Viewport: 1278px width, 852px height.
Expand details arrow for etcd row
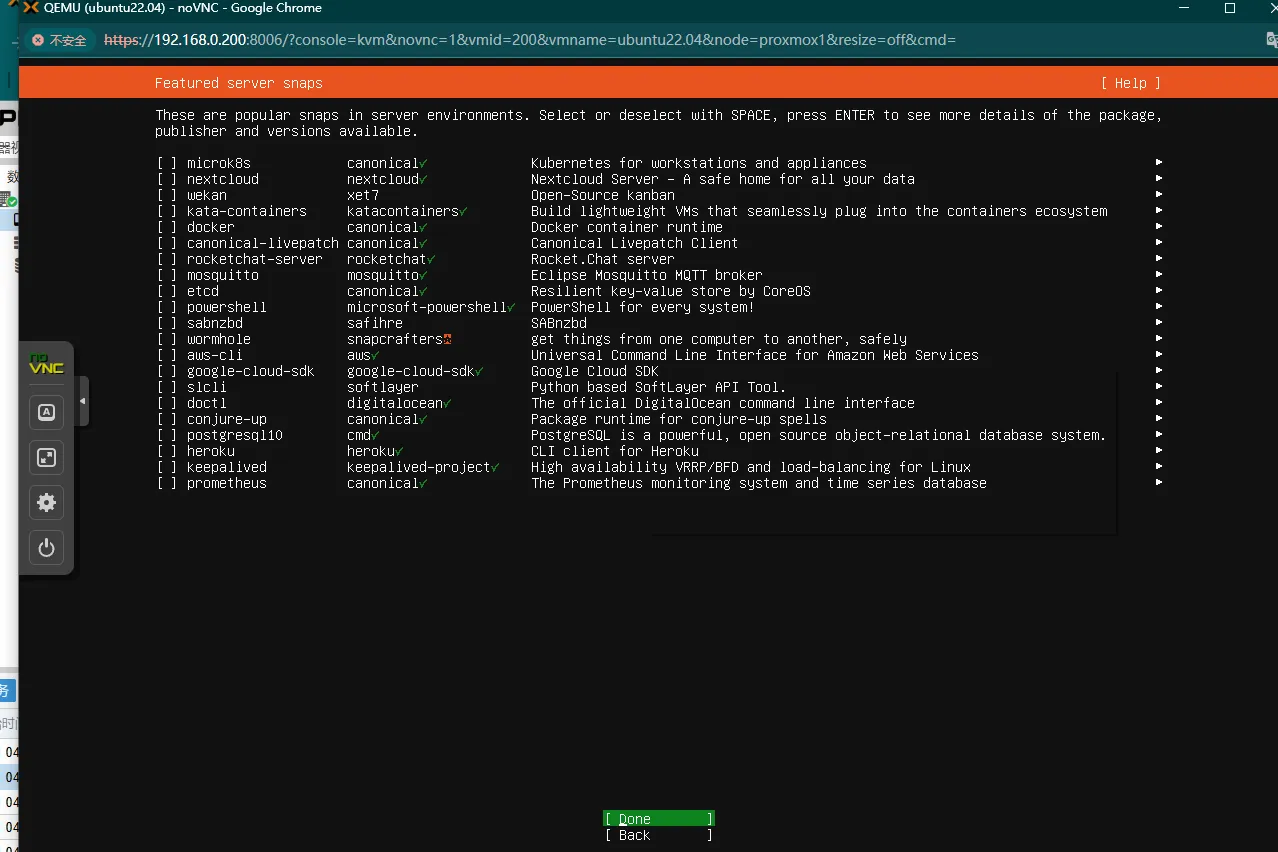click(1159, 290)
